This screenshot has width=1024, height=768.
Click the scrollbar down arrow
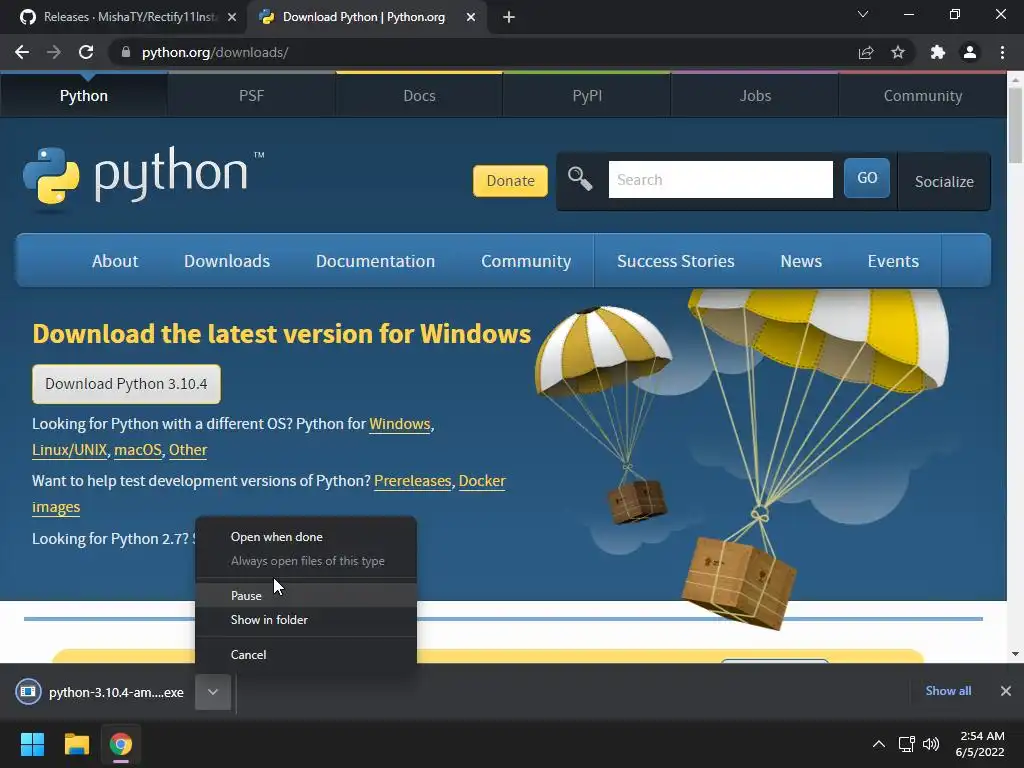[1015, 654]
